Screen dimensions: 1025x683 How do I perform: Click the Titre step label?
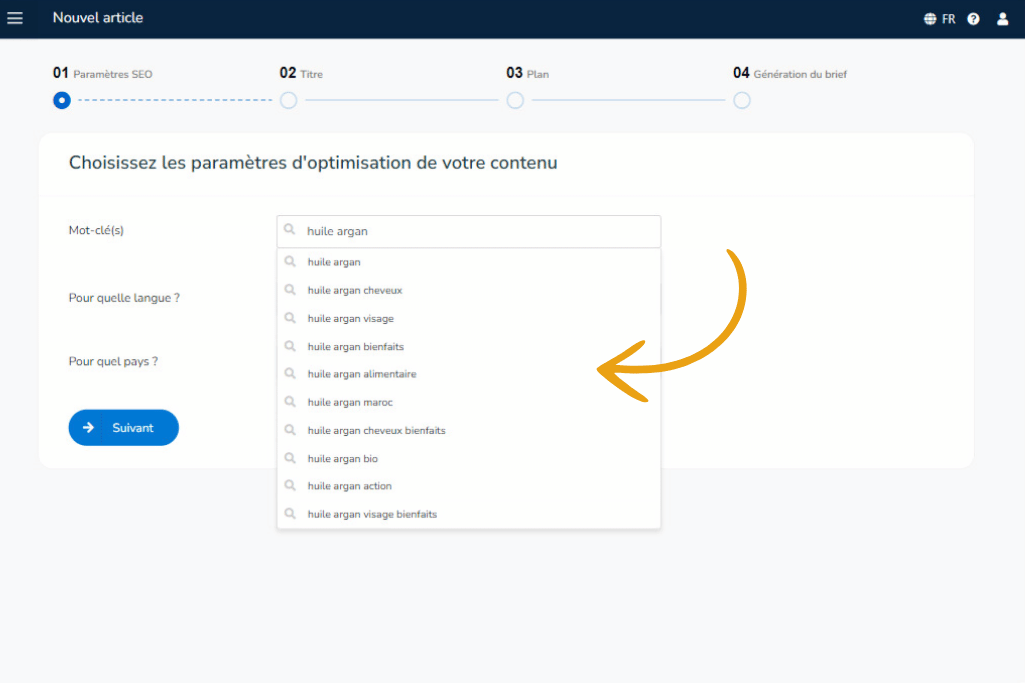click(311, 75)
